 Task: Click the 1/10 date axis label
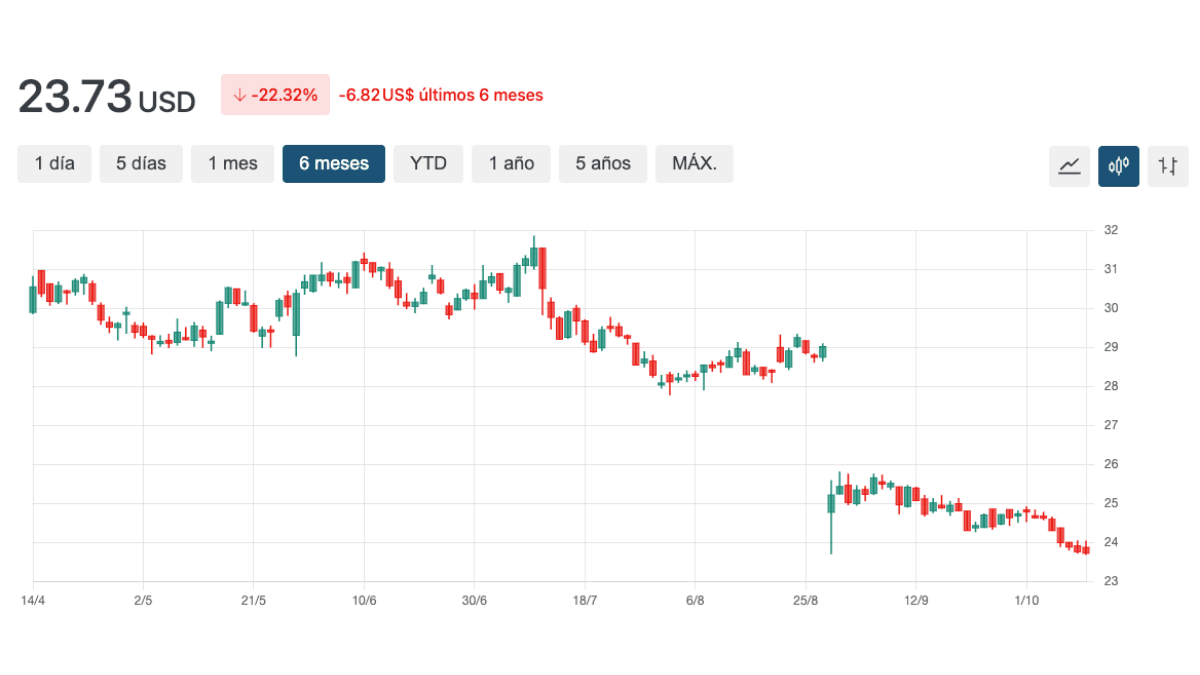click(1028, 601)
